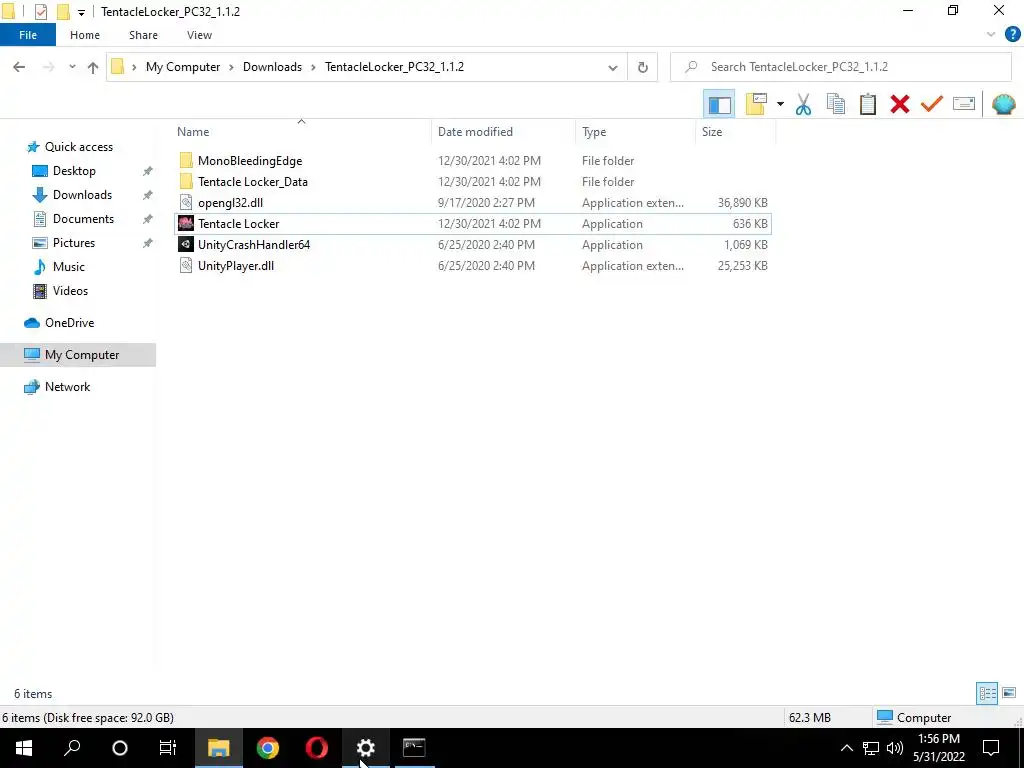The height and width of the screenshot is (768, 1024).
Task: Switch to the View ribbon tab
Action: tap(199, 35)
